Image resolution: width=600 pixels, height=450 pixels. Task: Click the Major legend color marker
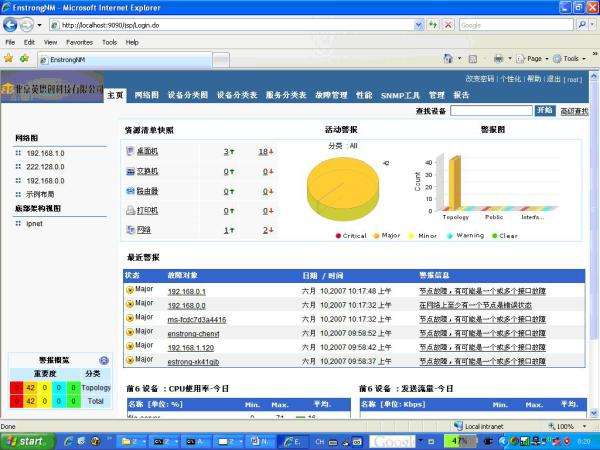coord(376,236)
